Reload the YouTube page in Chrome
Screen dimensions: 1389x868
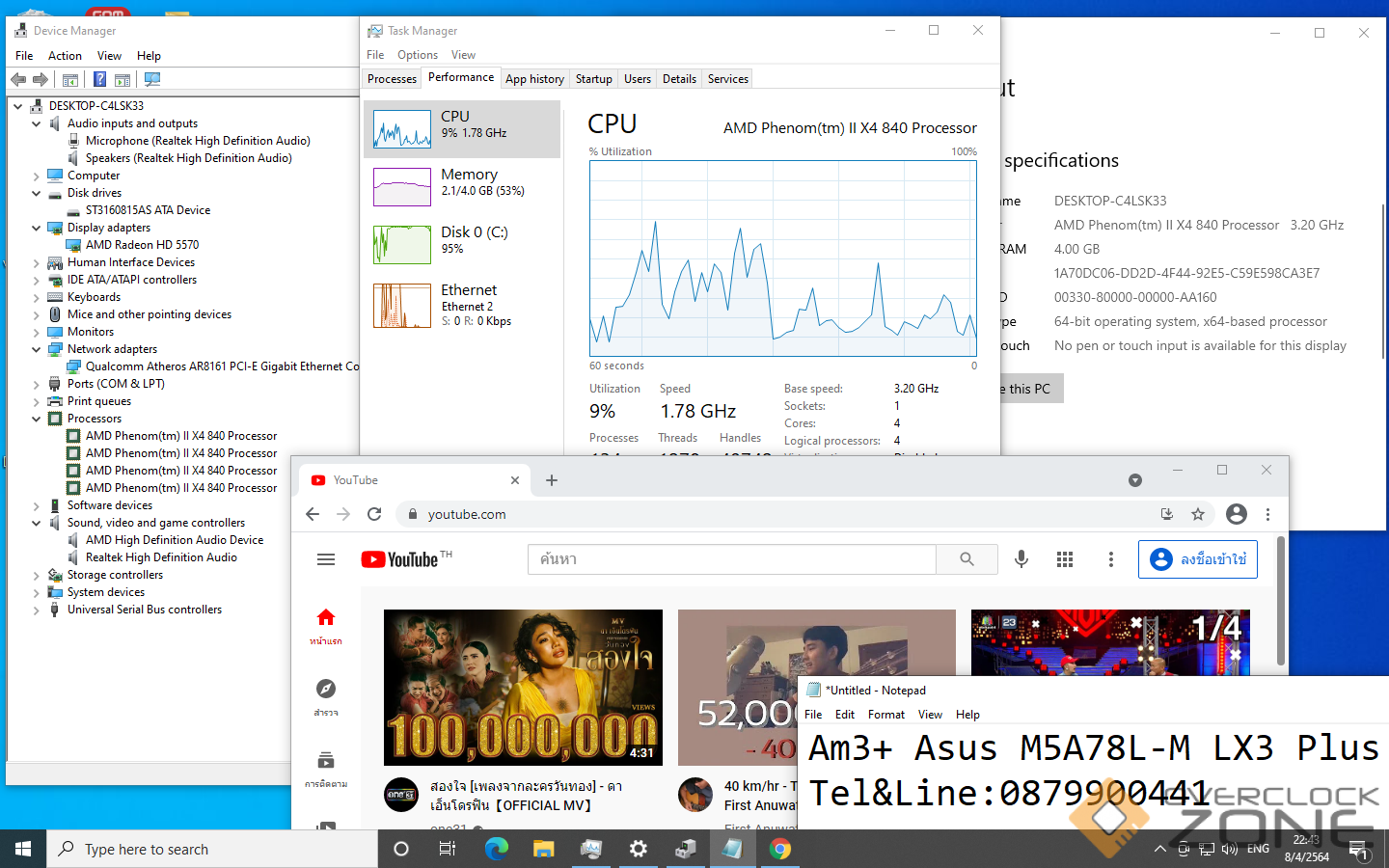tap(374, 514)
